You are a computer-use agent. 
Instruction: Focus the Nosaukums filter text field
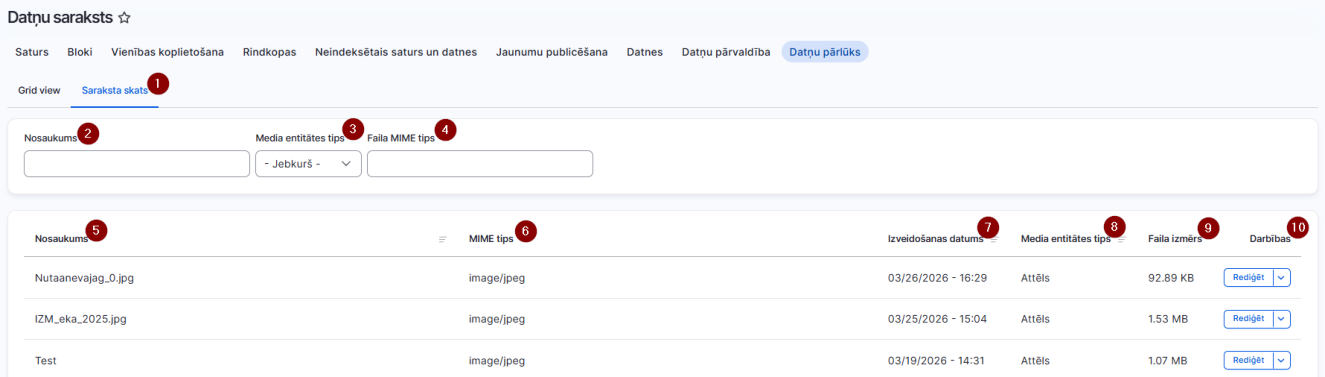(137, 164)
